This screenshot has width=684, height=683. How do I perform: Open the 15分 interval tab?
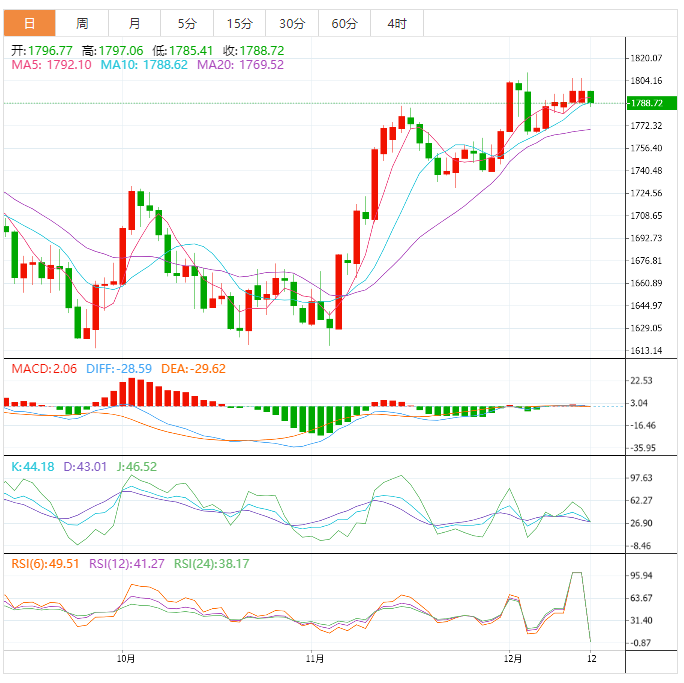(239, 23)
